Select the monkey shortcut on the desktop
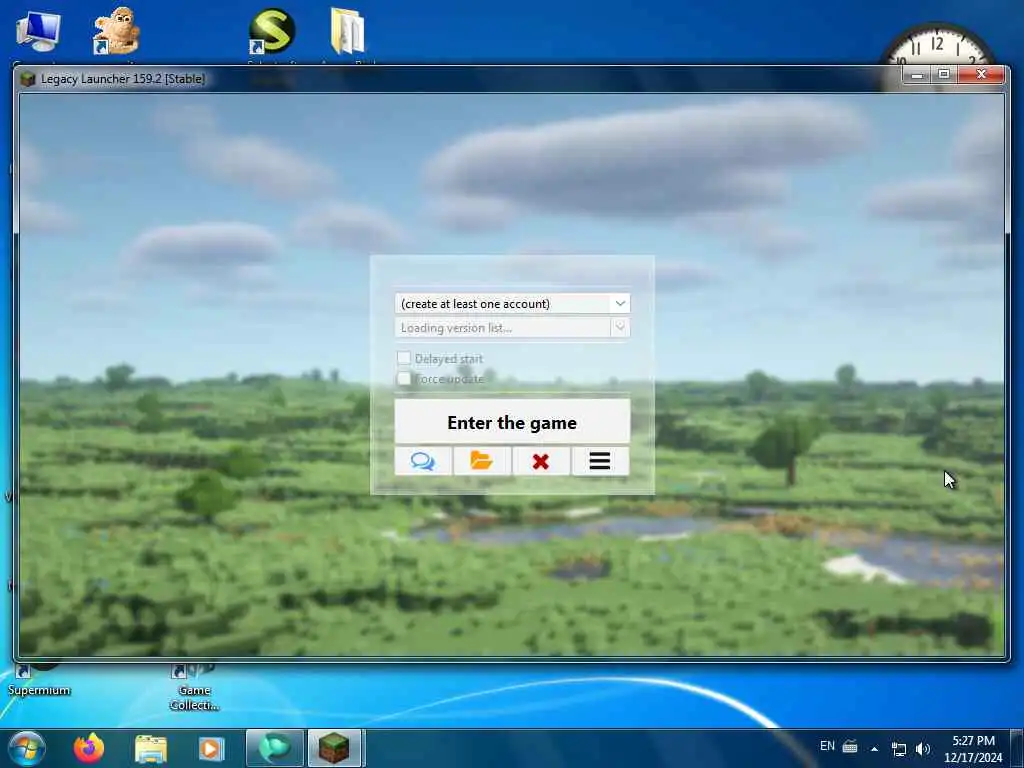This screenshot has width=1024, height=768. tap(116, 31)
